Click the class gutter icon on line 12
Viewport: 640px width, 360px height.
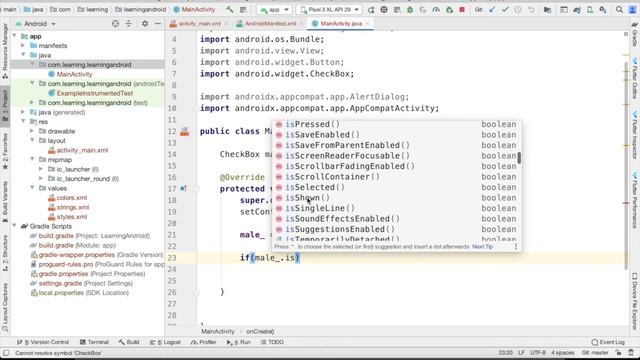(x=184, y=131)
